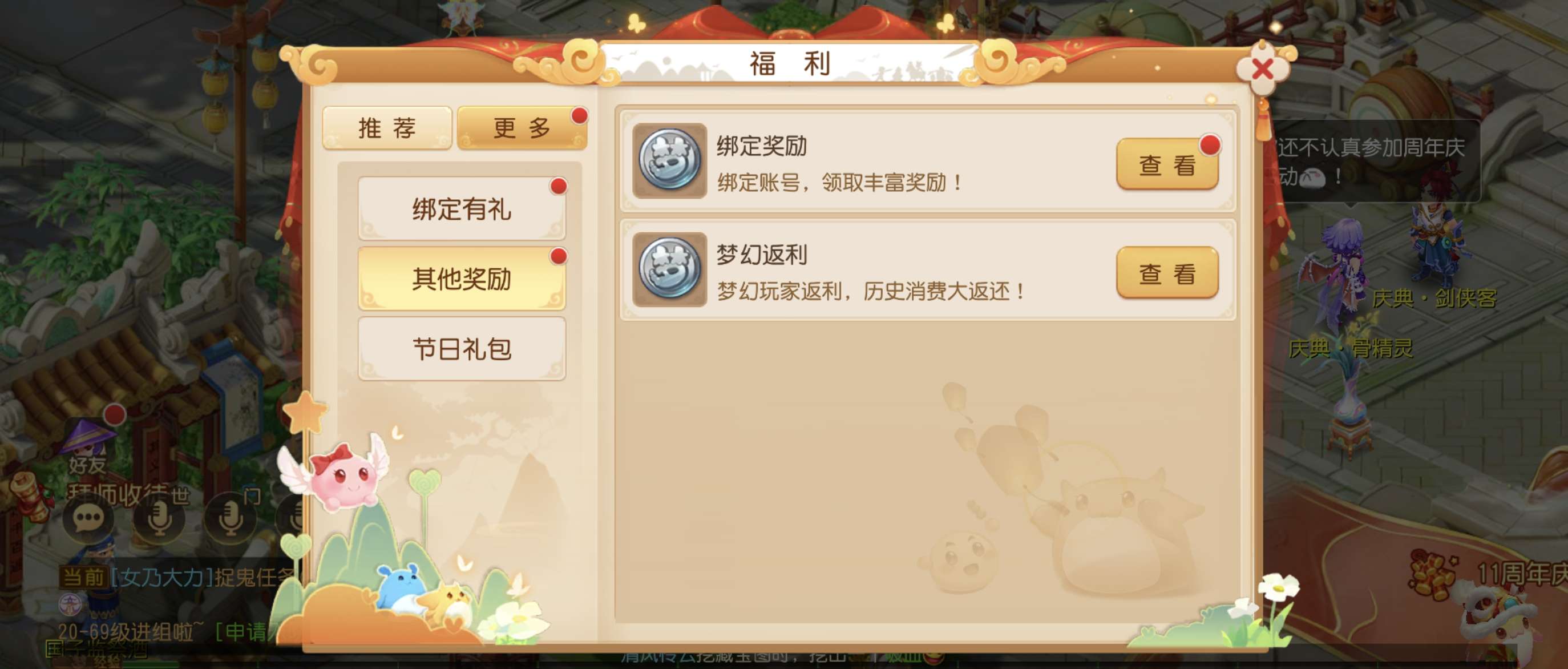Tap the 绑定奖励 coin icon
The image size is (1568, 669).
669,161
